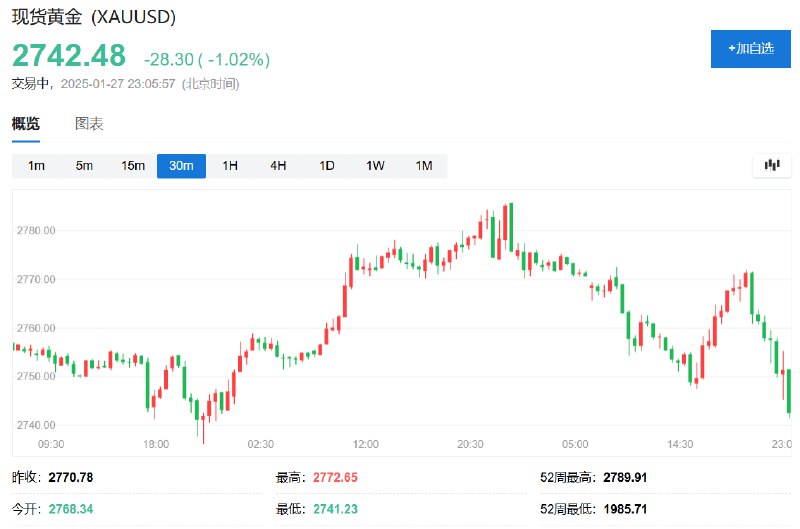The image size is (800, 529).
Task: Click the price change -28.30 ( -1.02%)
Action: coord(207,59)
